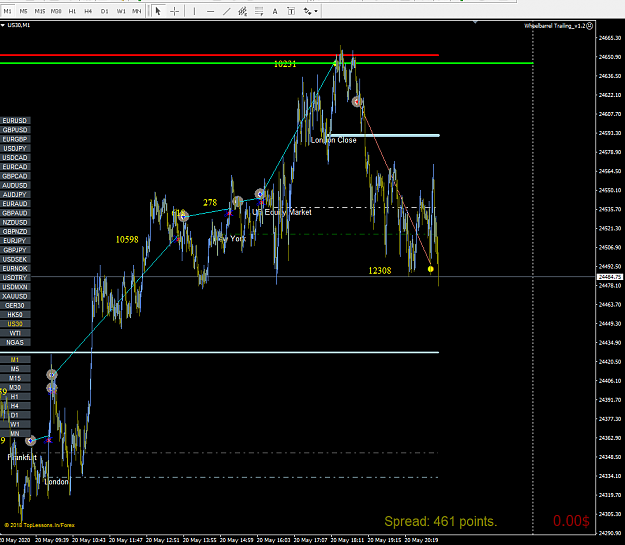The image size is (625, 545).
Task: Click the on-chart MN panel button
Action: click(15, 433)
